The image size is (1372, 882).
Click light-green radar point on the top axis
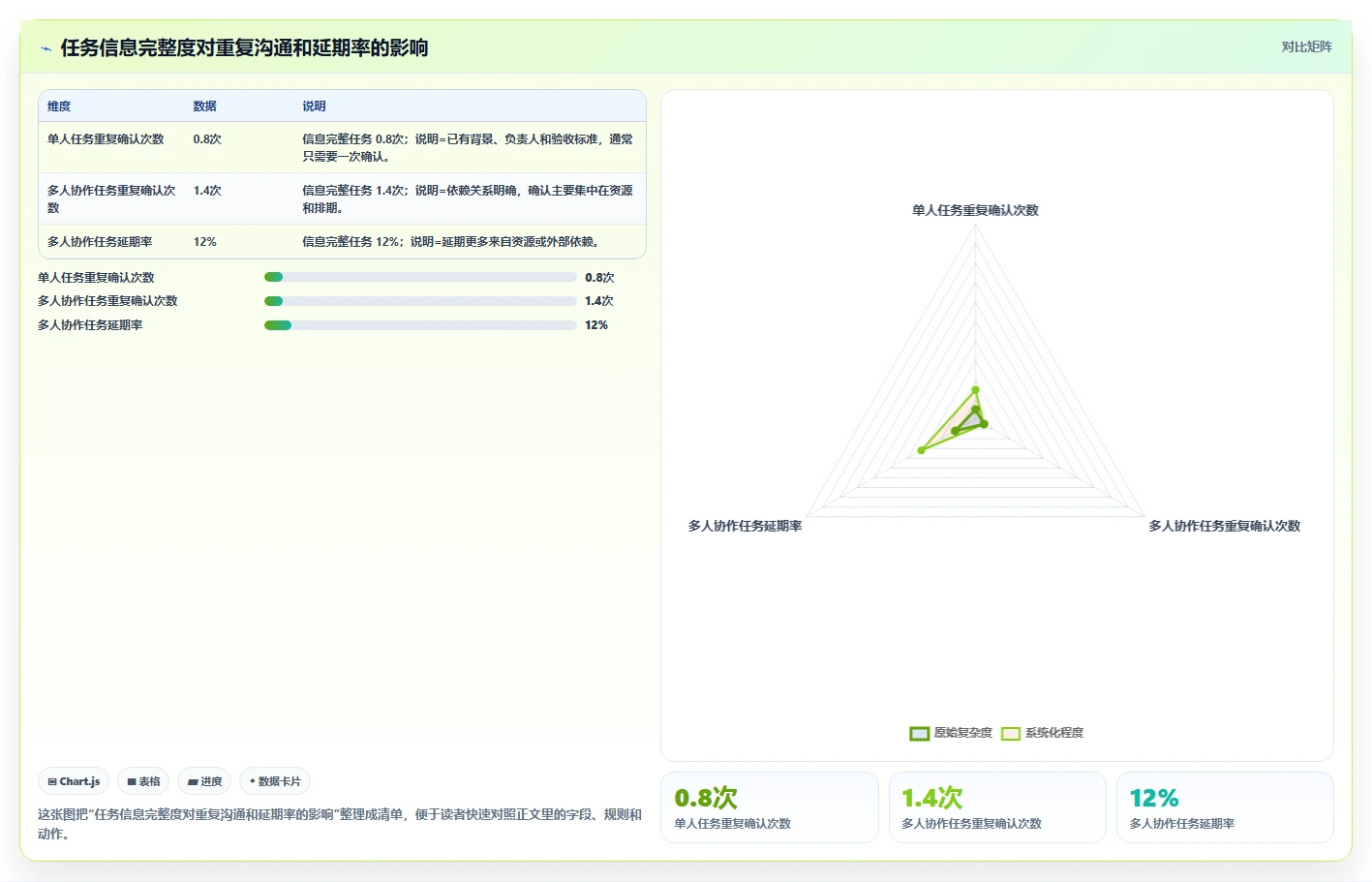(975, 390)
